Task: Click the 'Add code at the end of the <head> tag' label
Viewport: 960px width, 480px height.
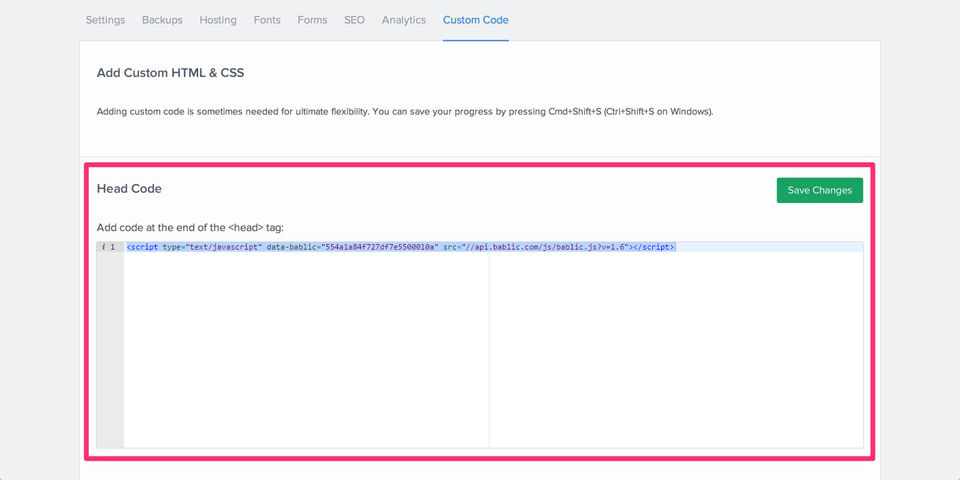Action: [x=190, y=228]
